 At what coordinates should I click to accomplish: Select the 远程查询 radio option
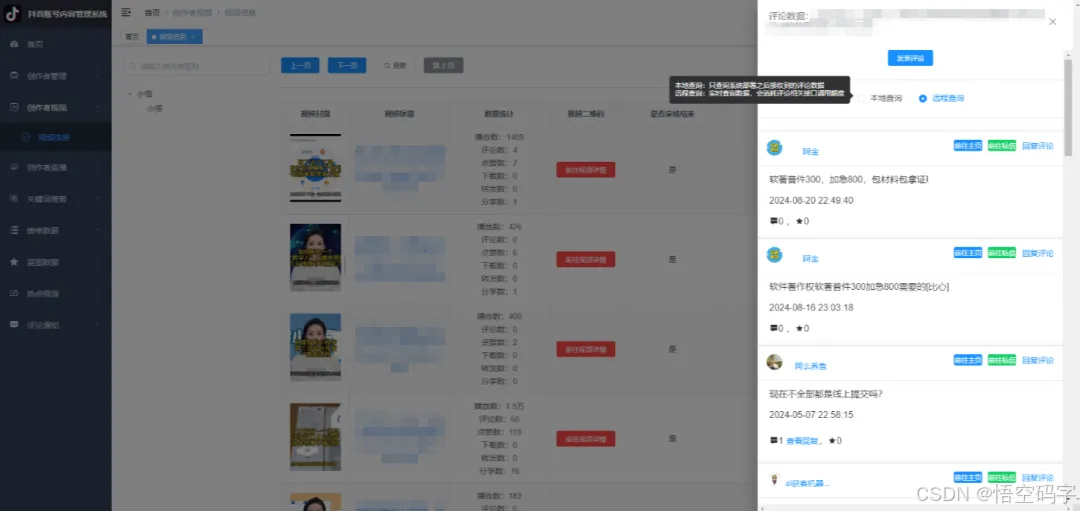[942, 98]
